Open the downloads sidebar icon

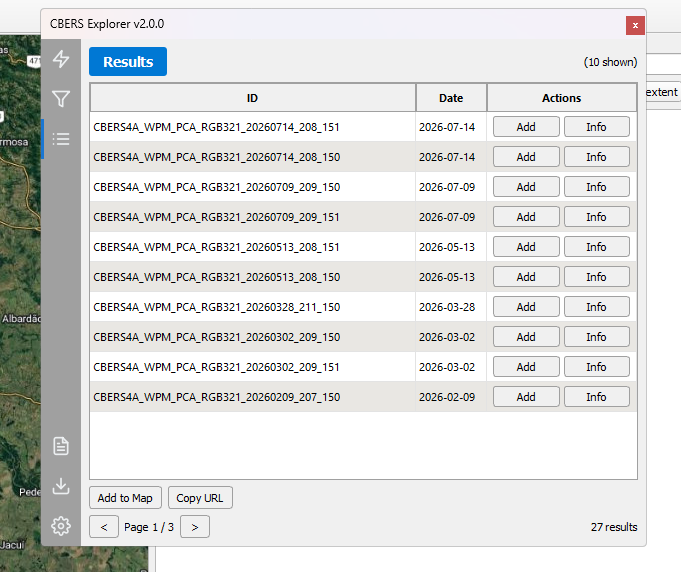point(61,486)
